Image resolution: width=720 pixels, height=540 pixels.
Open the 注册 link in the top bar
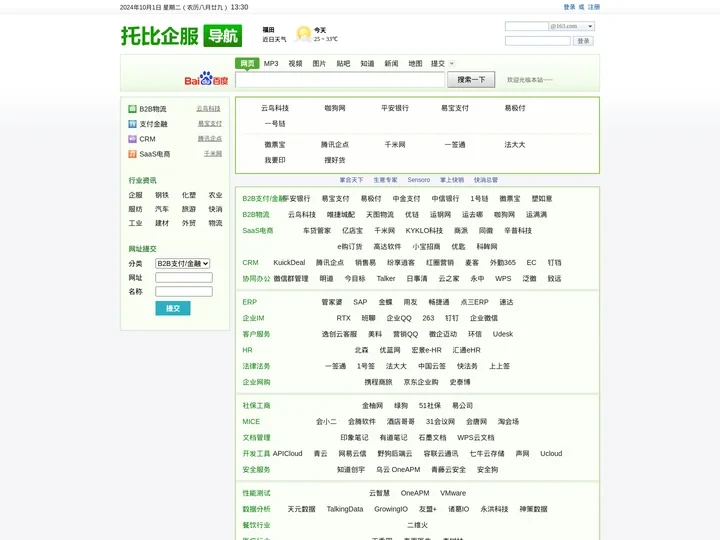(594, 7)
